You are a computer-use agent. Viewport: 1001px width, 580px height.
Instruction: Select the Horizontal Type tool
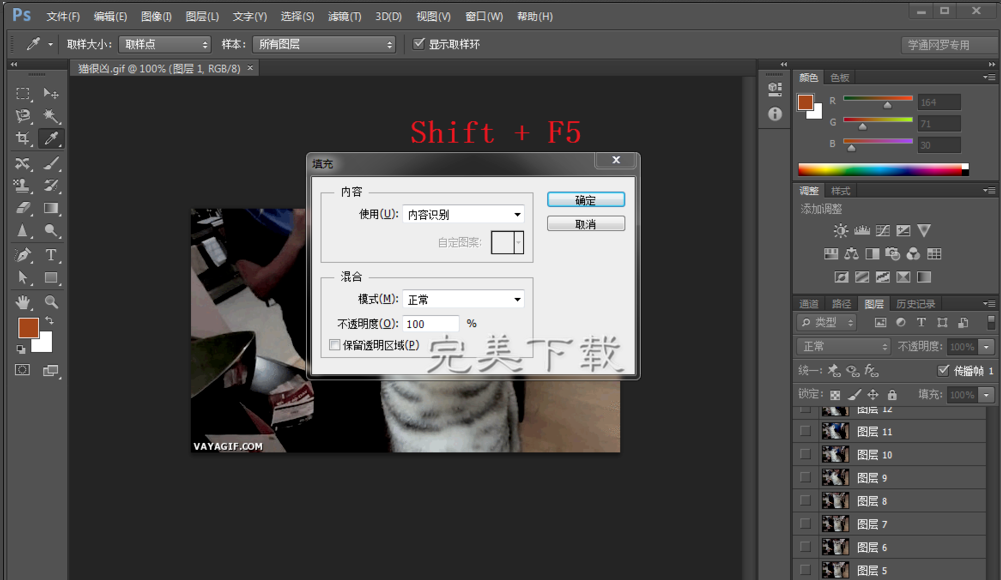pos(51,255)
